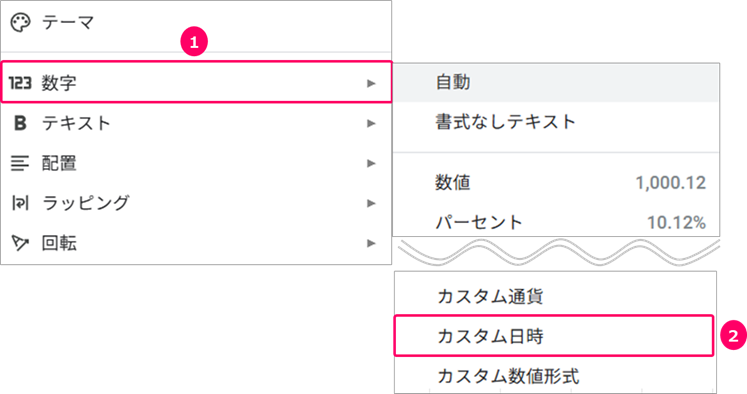Open カスタム通貨 settings

(x=555, y=296)
